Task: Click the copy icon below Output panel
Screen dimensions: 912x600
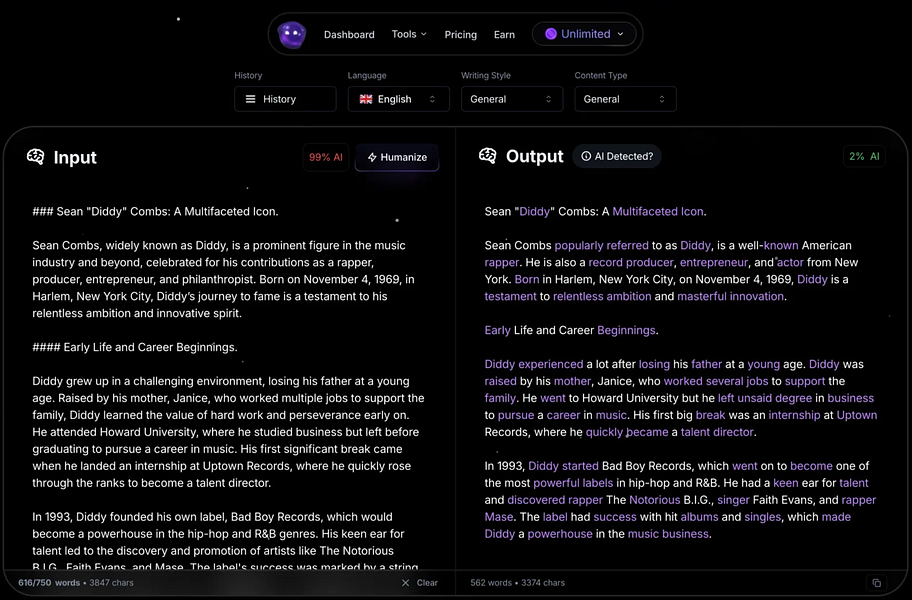Action: click(x=877, y=582)
